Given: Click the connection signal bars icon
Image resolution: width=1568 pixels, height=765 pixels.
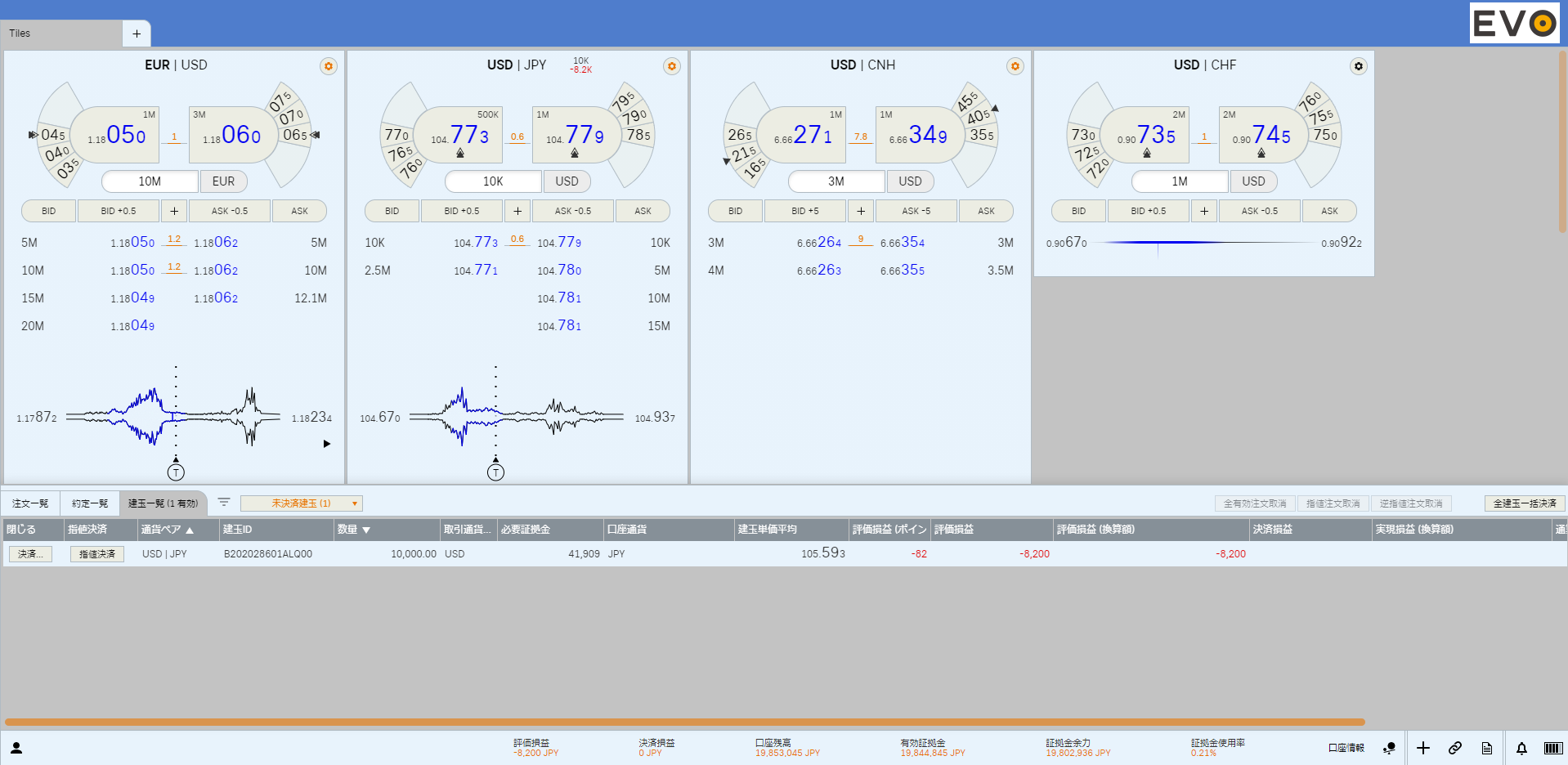Looking at the screenshot, I should [1552, 748].
